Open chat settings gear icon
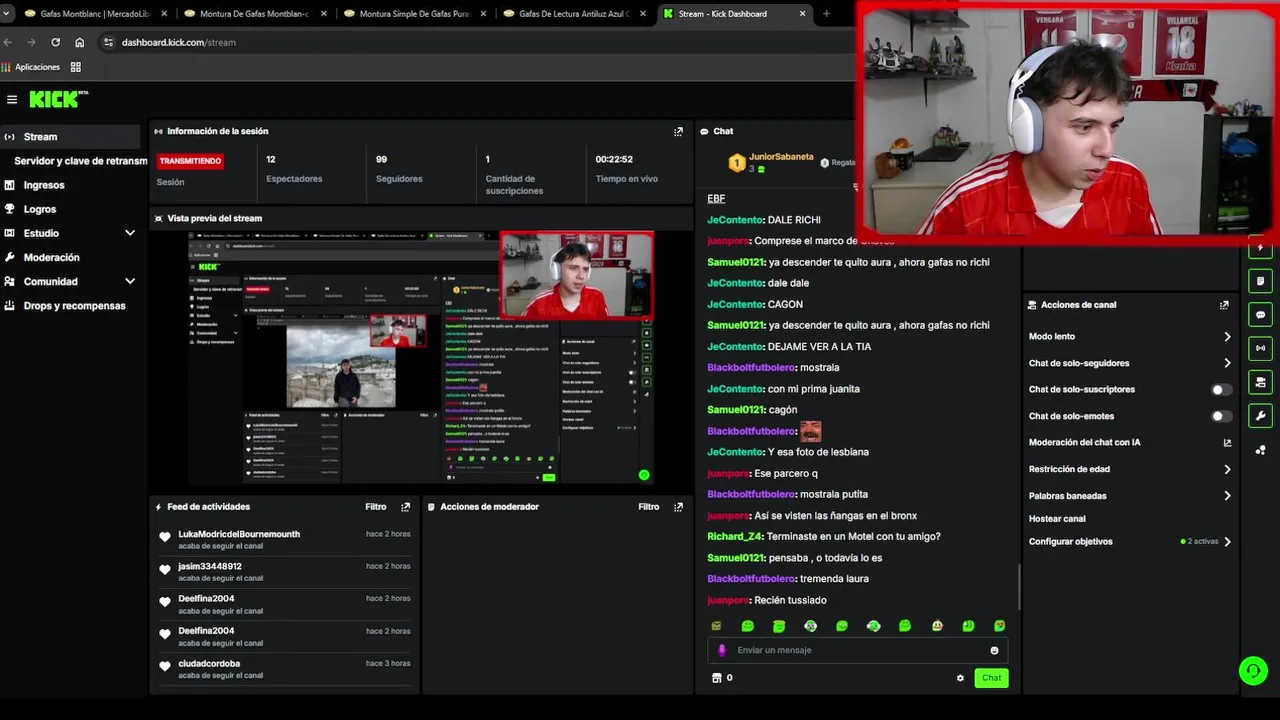The height and width of the screenshot is (720, 1280). tap(960, 678)
